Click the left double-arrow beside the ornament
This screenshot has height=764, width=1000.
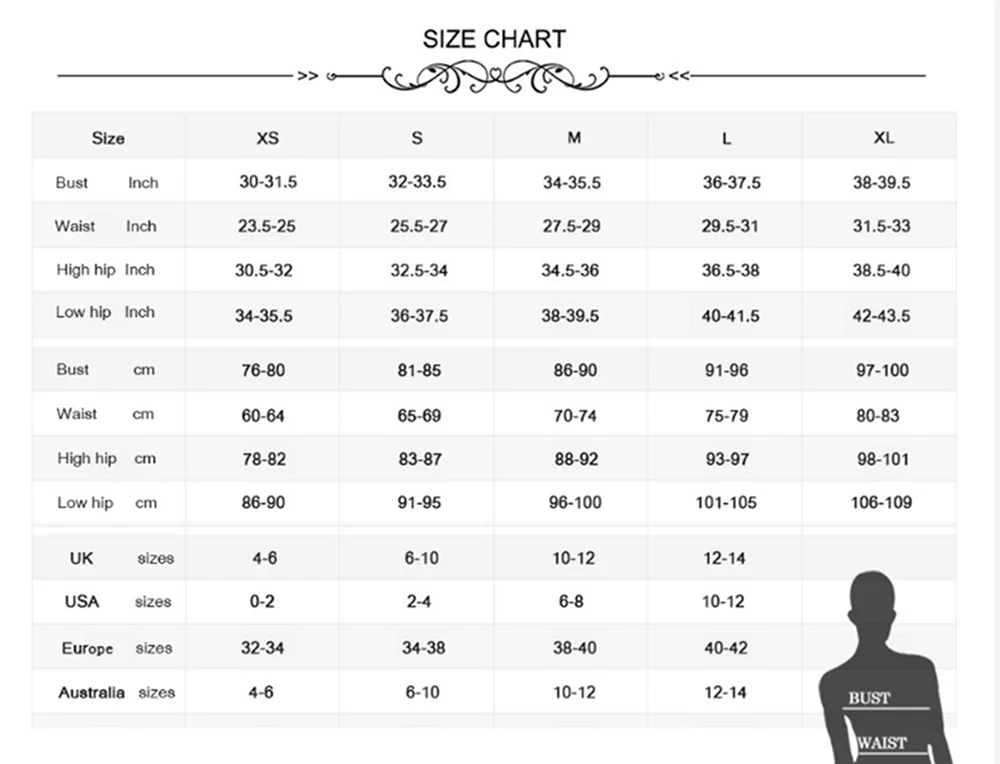click(308, 76)
